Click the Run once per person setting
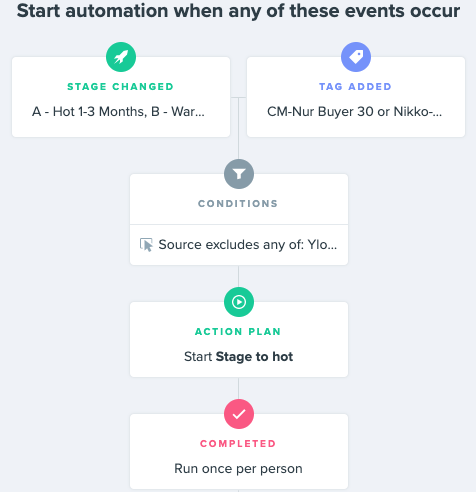 tap(238, 469)
